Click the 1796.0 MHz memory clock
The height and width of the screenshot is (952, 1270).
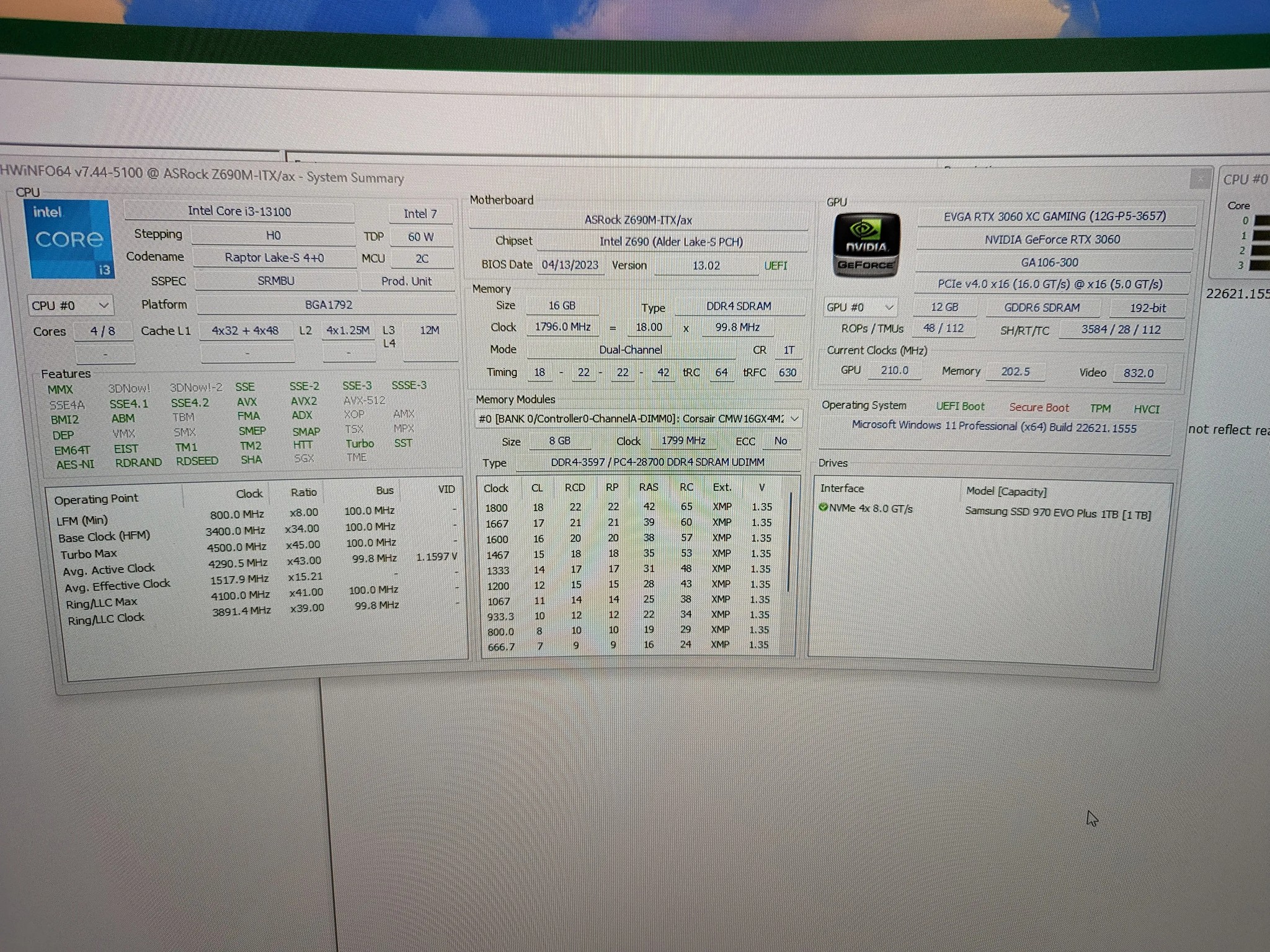(562, 327)
